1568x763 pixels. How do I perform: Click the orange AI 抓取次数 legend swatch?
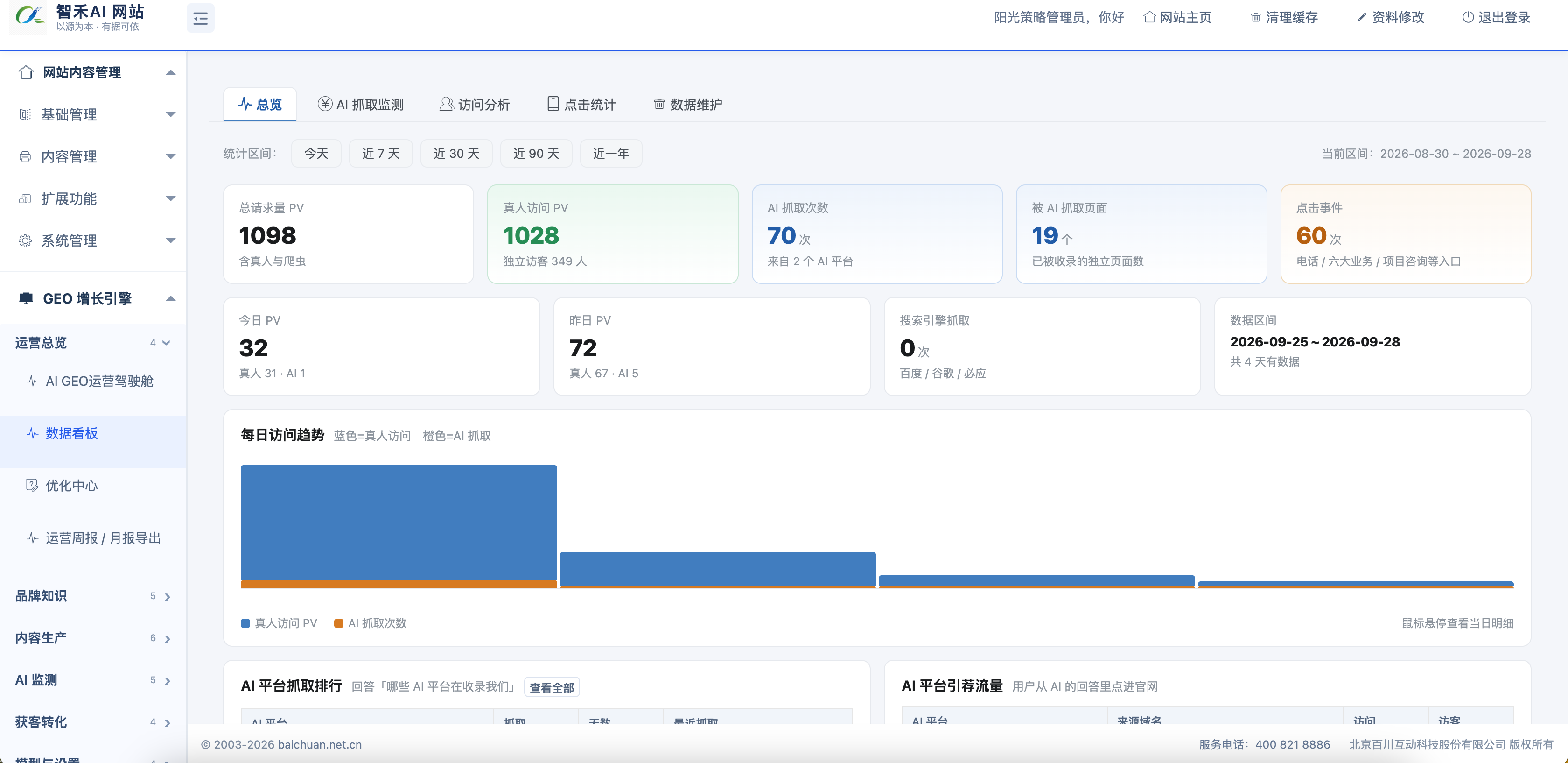[339, 623]
